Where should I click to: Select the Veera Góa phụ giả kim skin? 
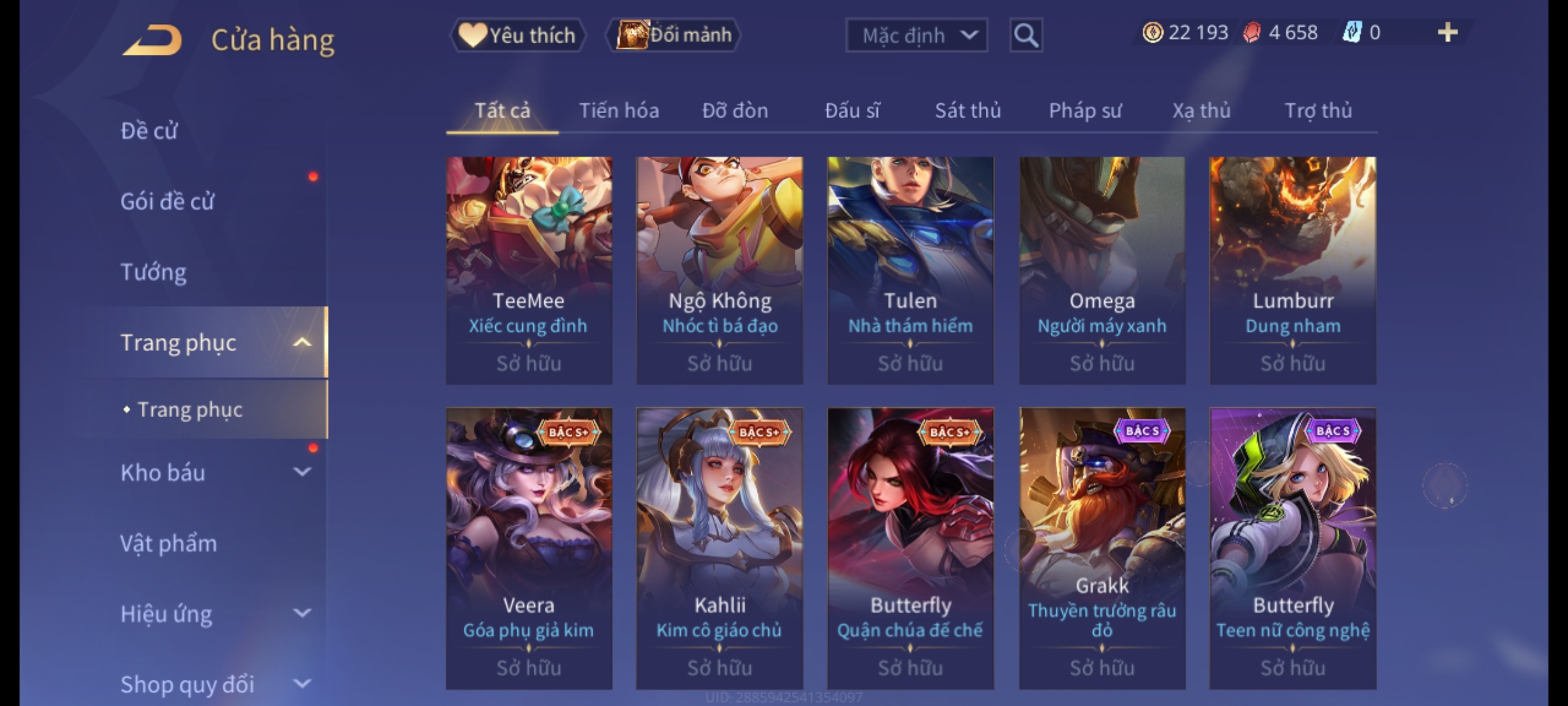529,548
